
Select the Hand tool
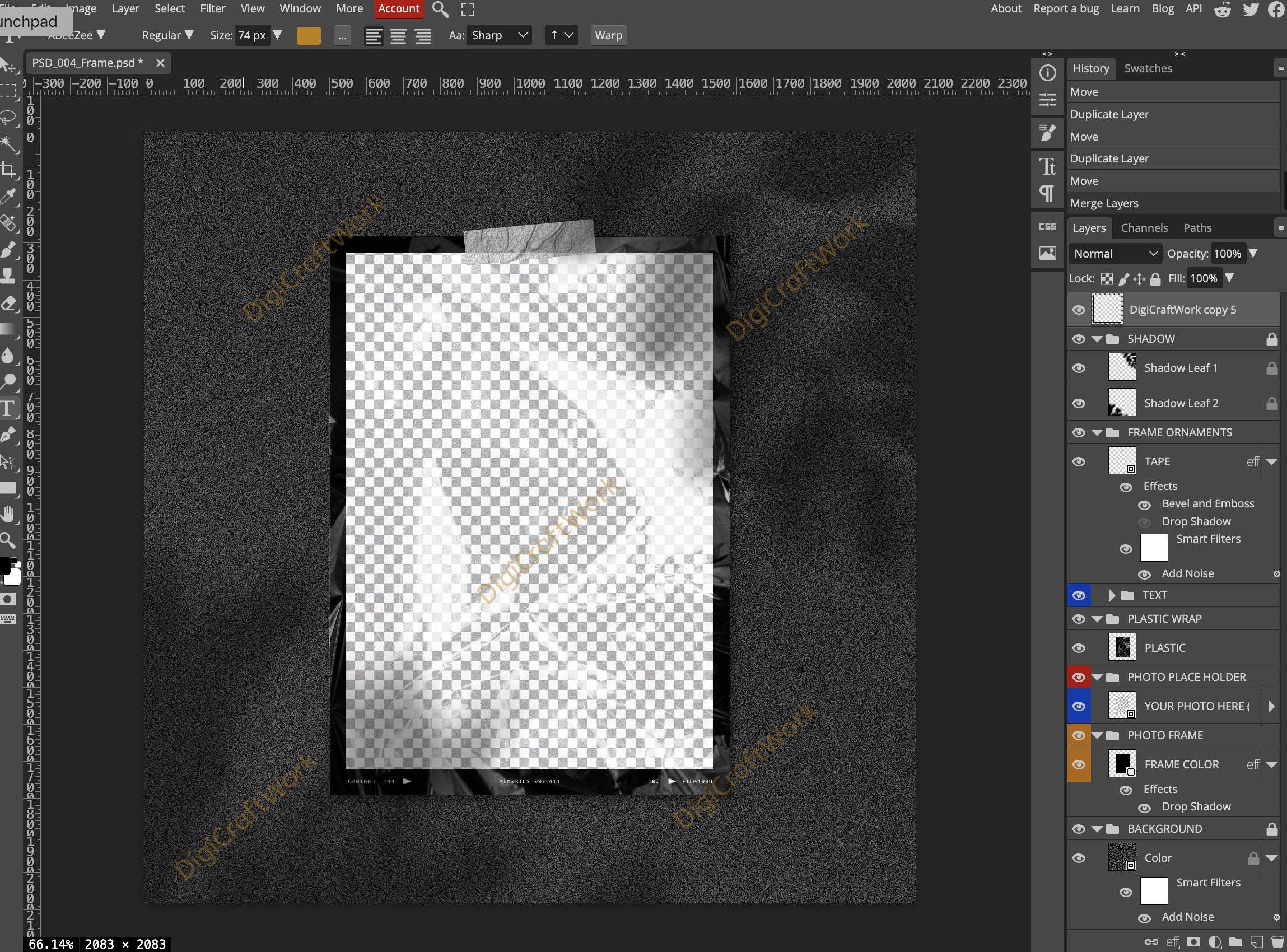pyautogui.click(x=8, y=514)
